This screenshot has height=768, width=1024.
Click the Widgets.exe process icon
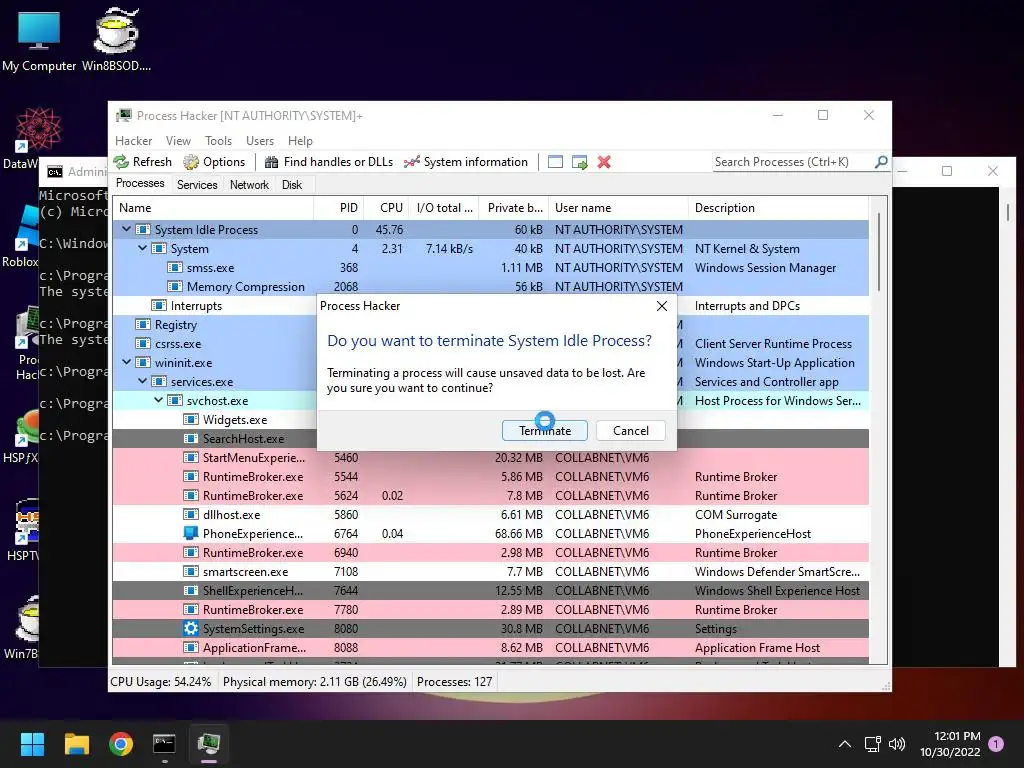click(x=191, y=419)
